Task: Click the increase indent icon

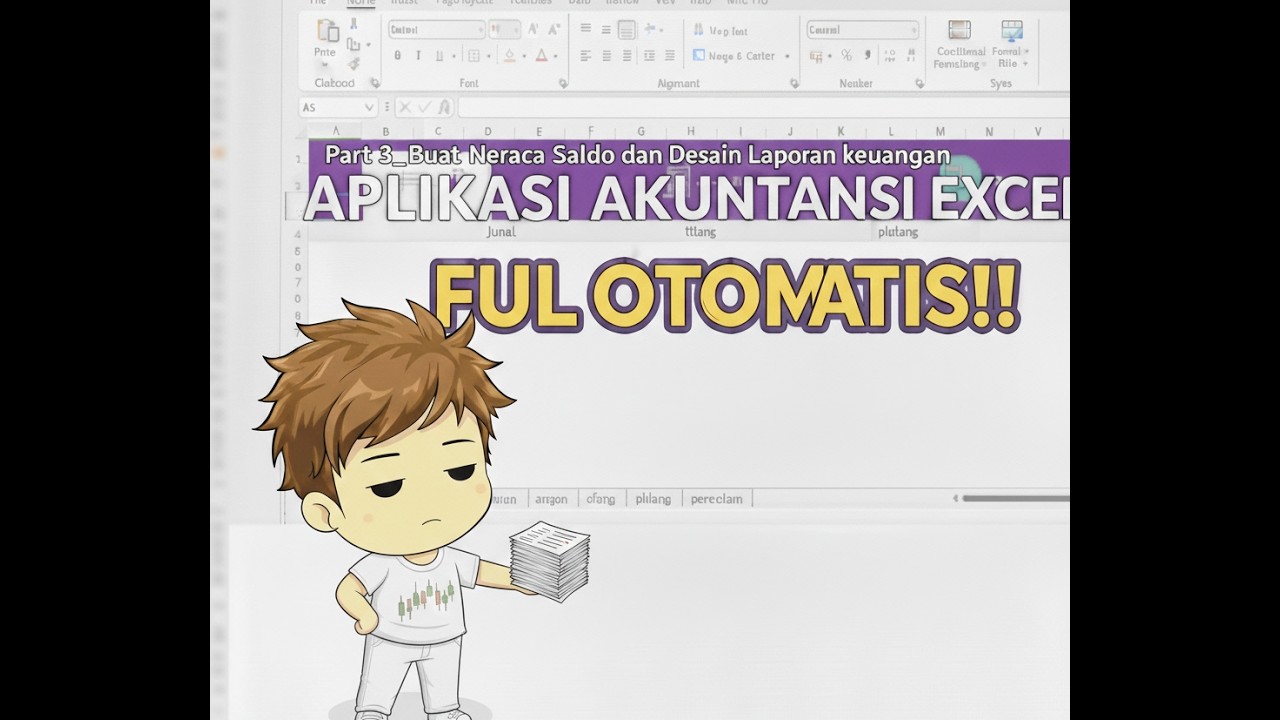Action: tap(670, 56)
